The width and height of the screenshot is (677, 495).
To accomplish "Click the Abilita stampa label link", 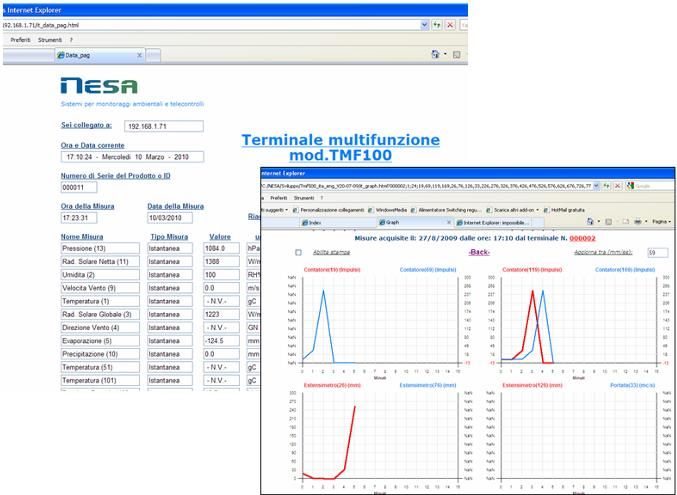I will [332, 252].
